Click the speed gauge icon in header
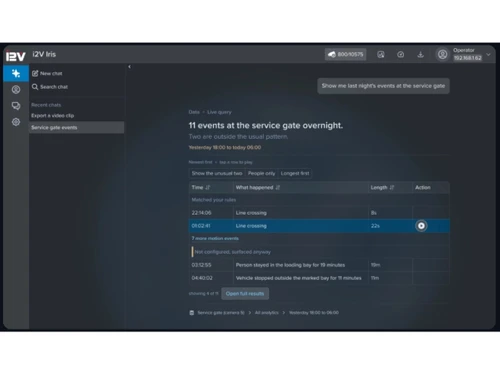This screenshot has height=375, width=500. point(401,54)
